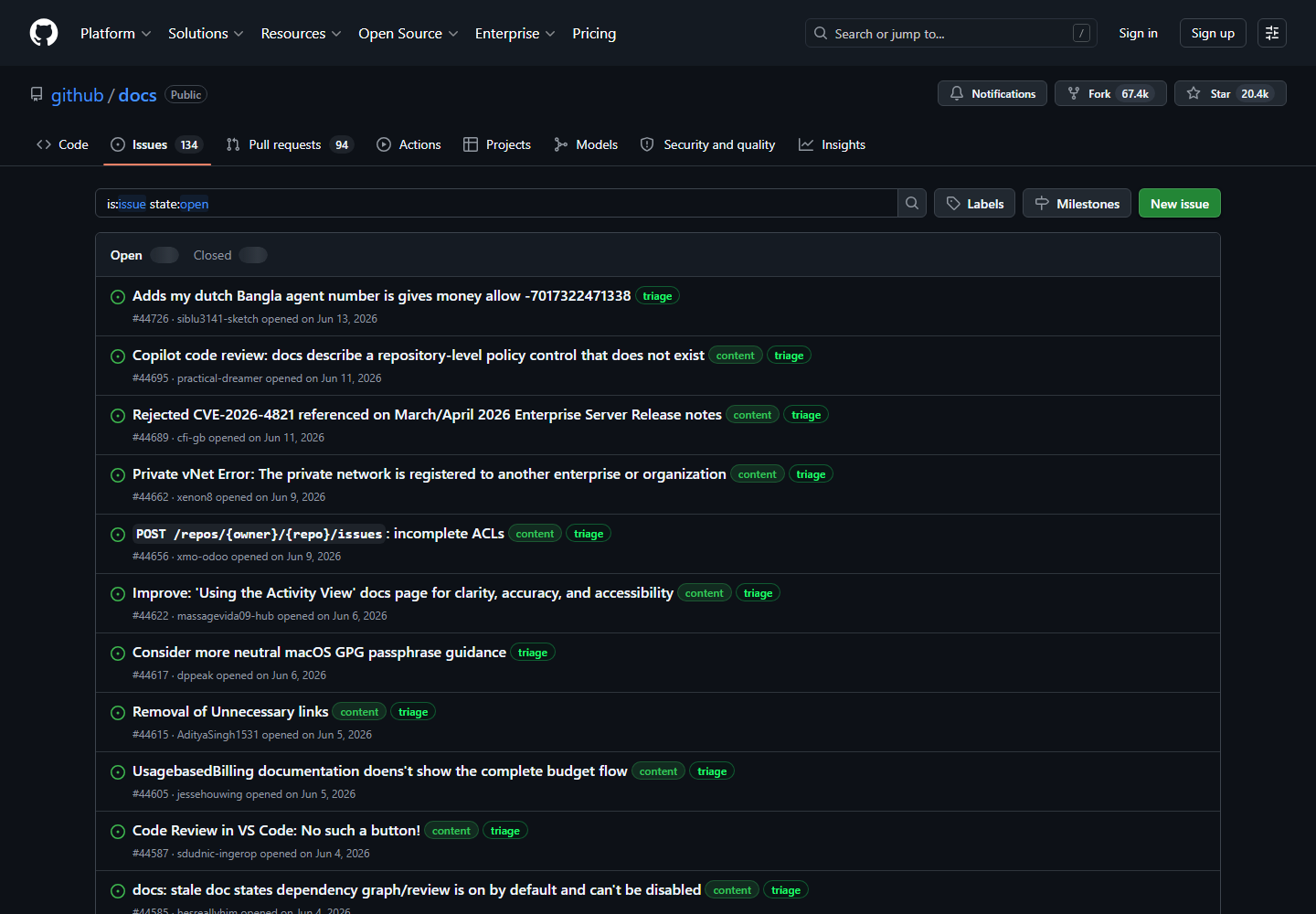
Task: Click author name 'siblu3141-sketch'
Action: click(218, 319)
